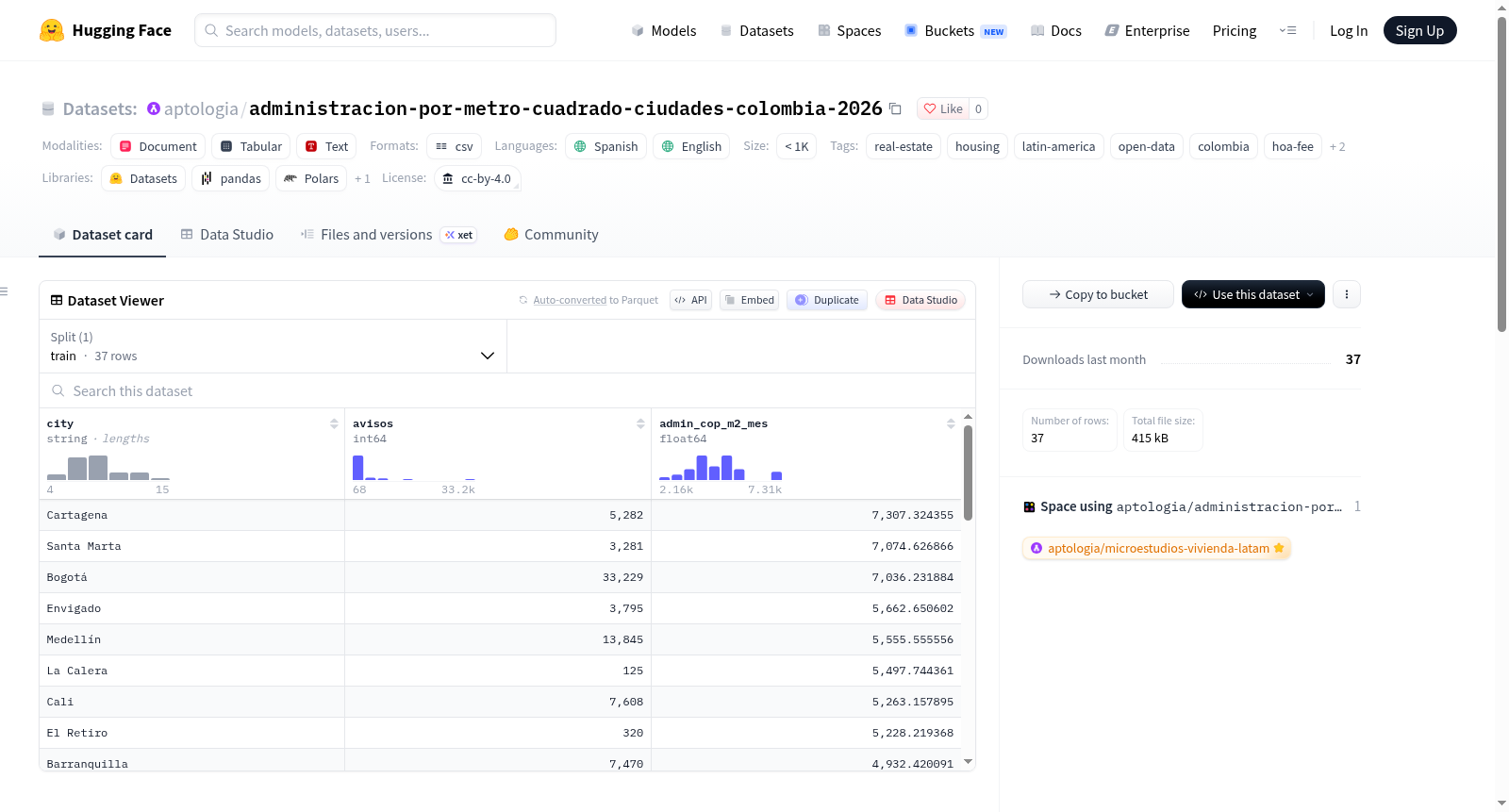
Task: Open the Auto-converted to Parquet link
Action: pos(570,300)
